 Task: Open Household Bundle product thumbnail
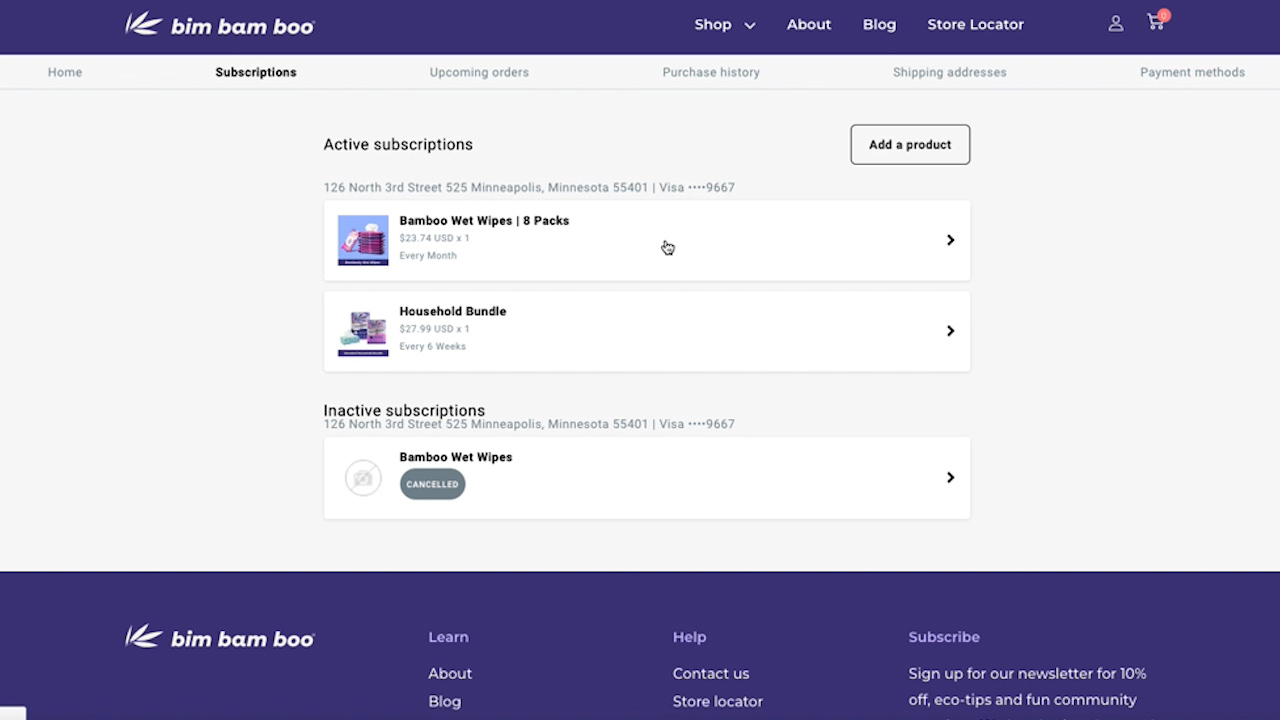click(x=363, y=331)
